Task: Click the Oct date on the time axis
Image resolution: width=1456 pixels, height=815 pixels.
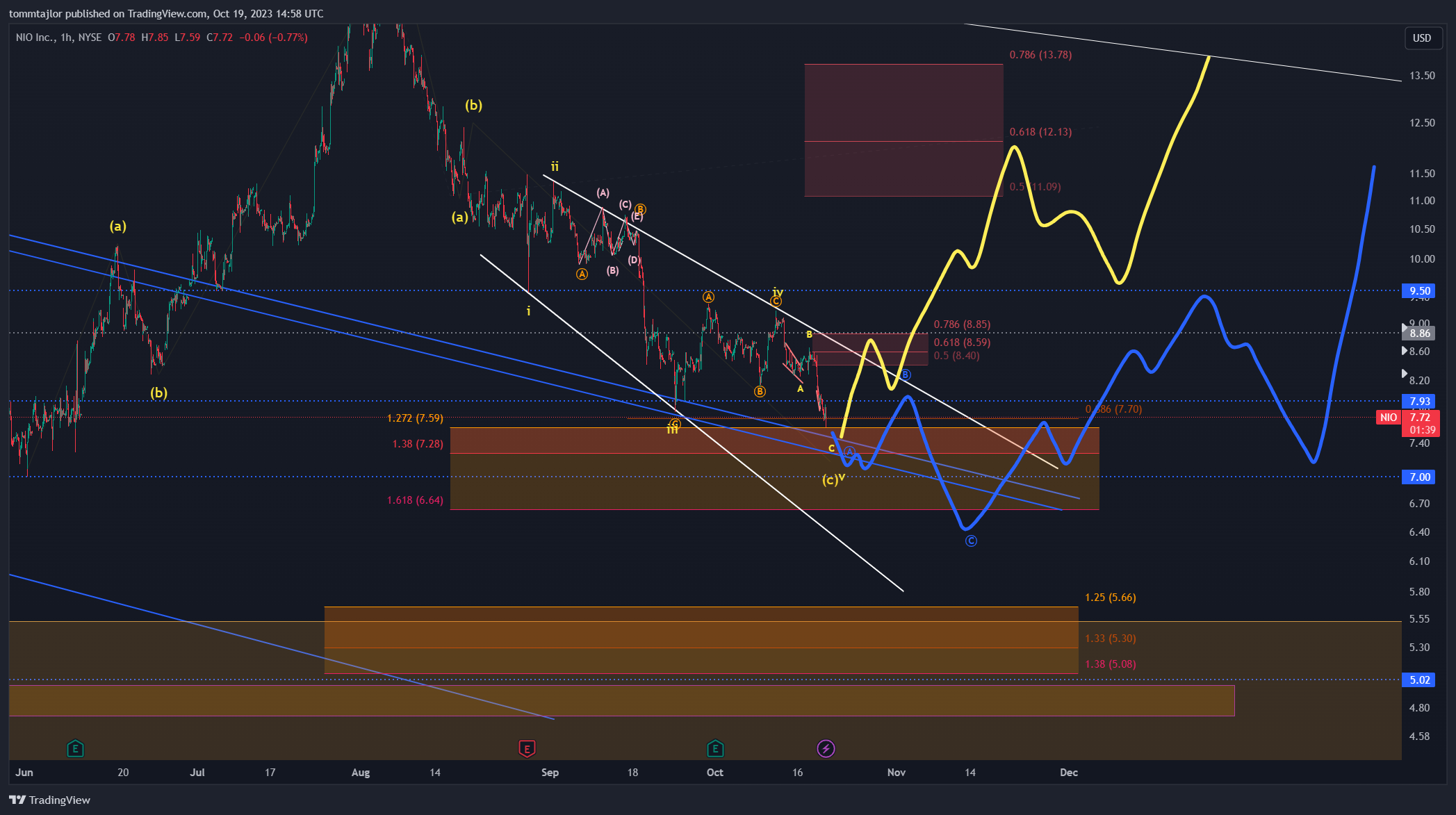Action: click(715, 773)
